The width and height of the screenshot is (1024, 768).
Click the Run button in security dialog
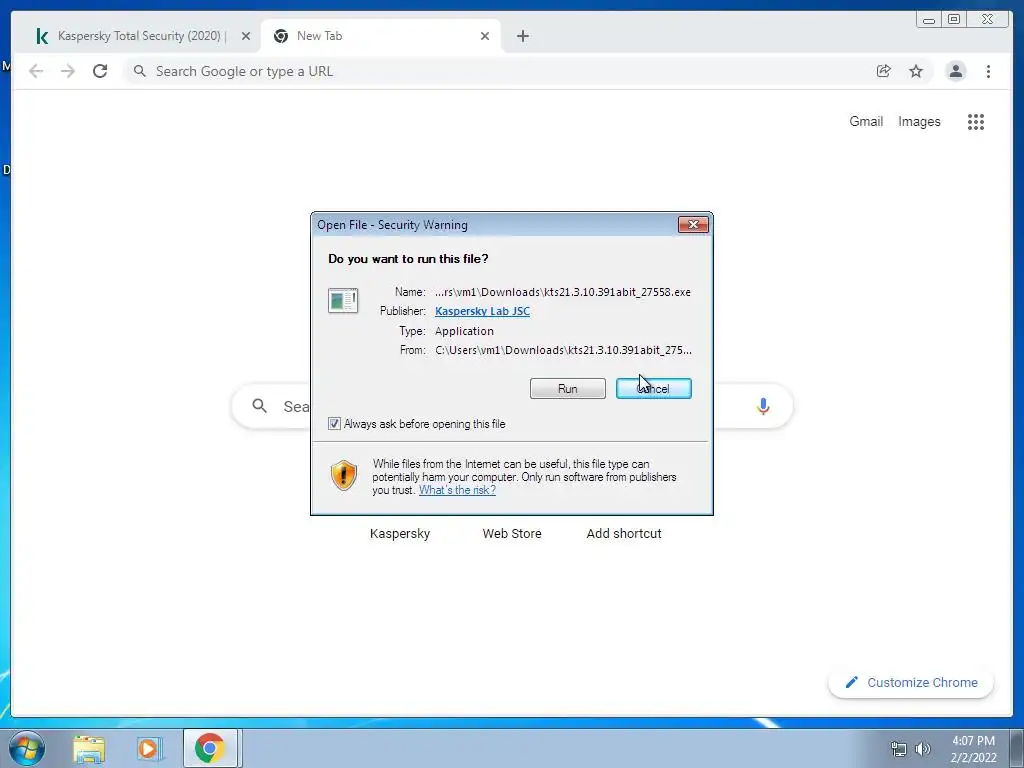568,389
